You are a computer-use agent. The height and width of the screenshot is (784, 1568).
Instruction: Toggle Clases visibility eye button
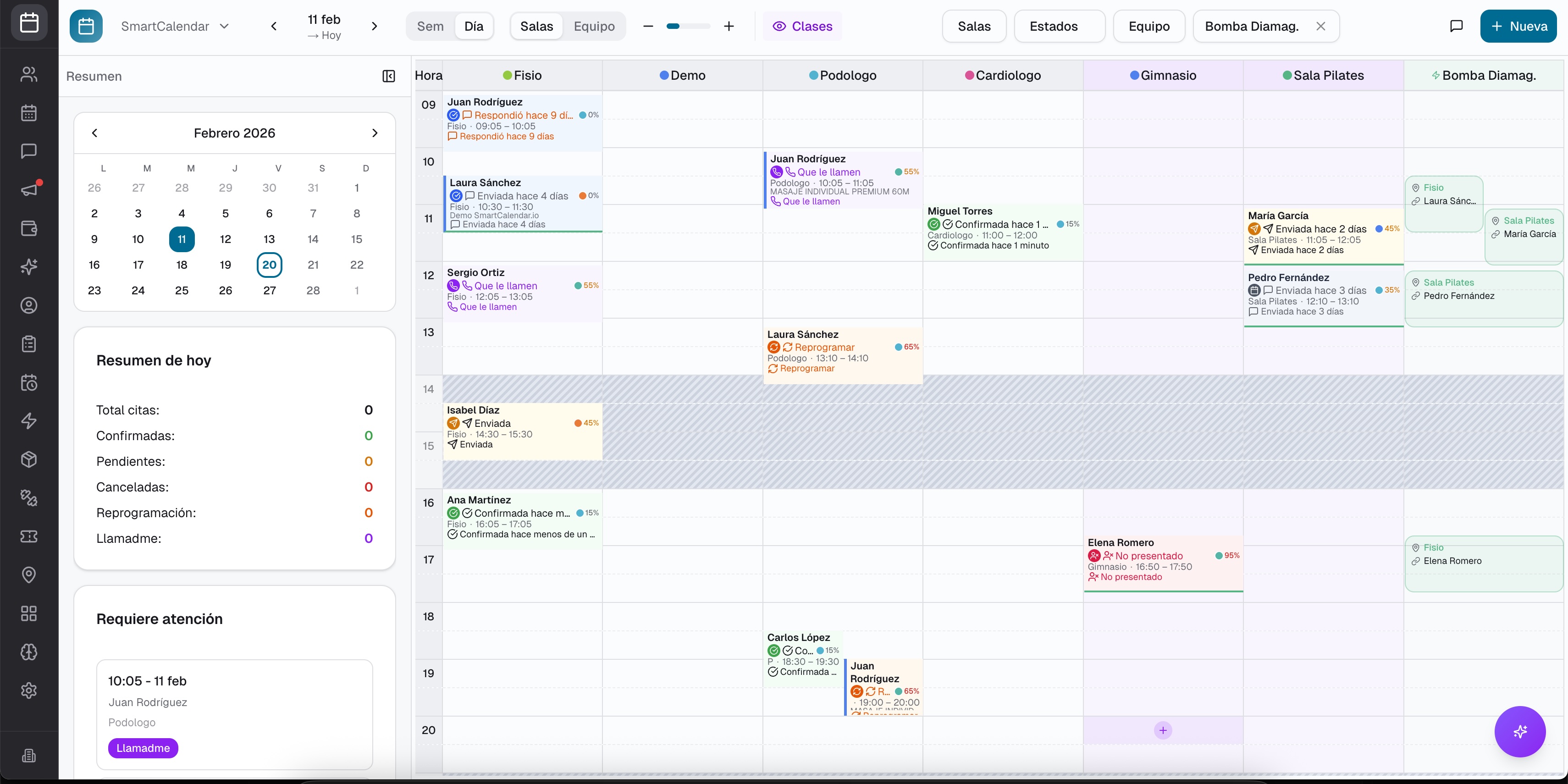tap(802, 26)
